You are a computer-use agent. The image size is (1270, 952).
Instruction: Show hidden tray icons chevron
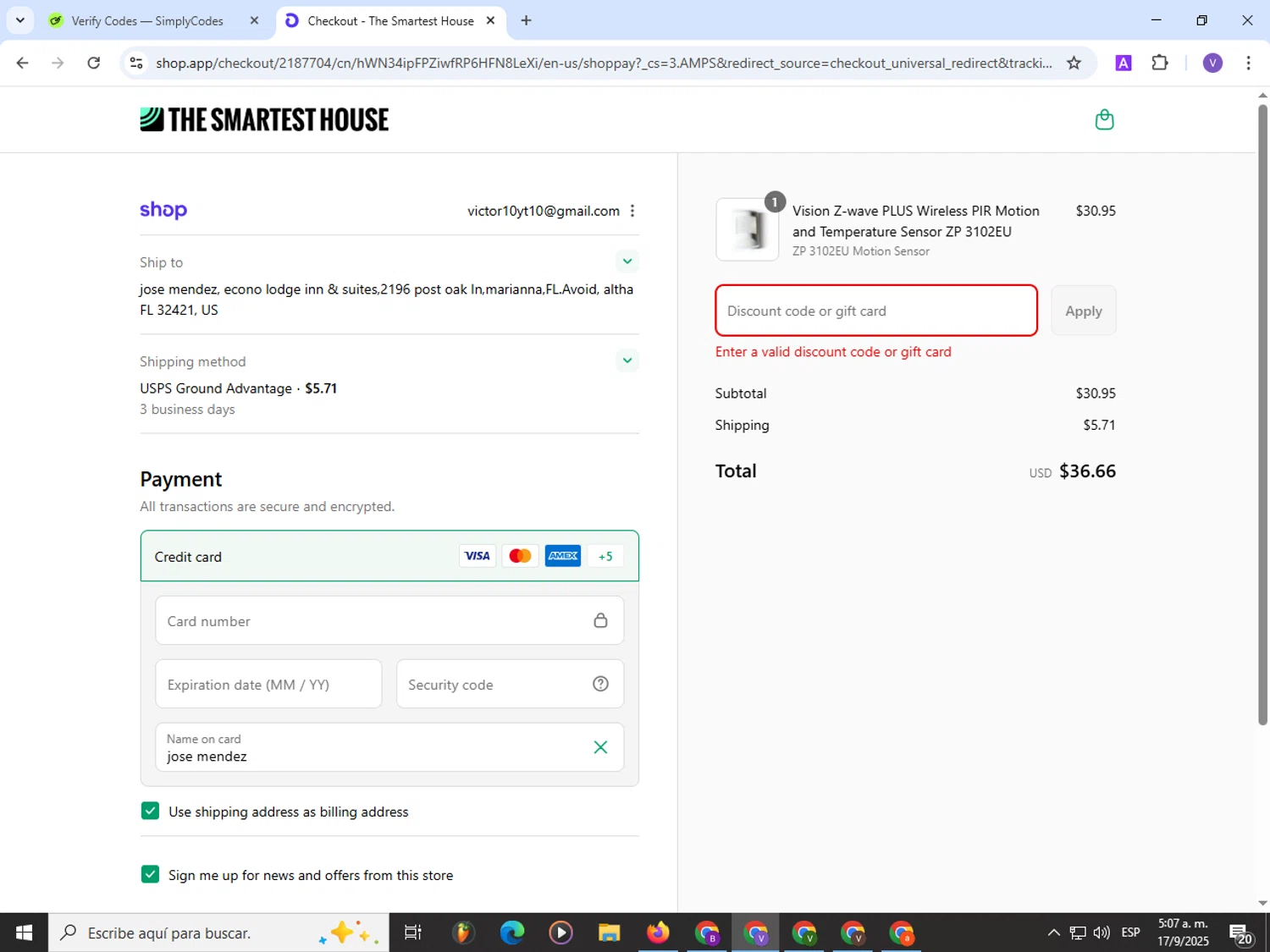pos(1053,933)
